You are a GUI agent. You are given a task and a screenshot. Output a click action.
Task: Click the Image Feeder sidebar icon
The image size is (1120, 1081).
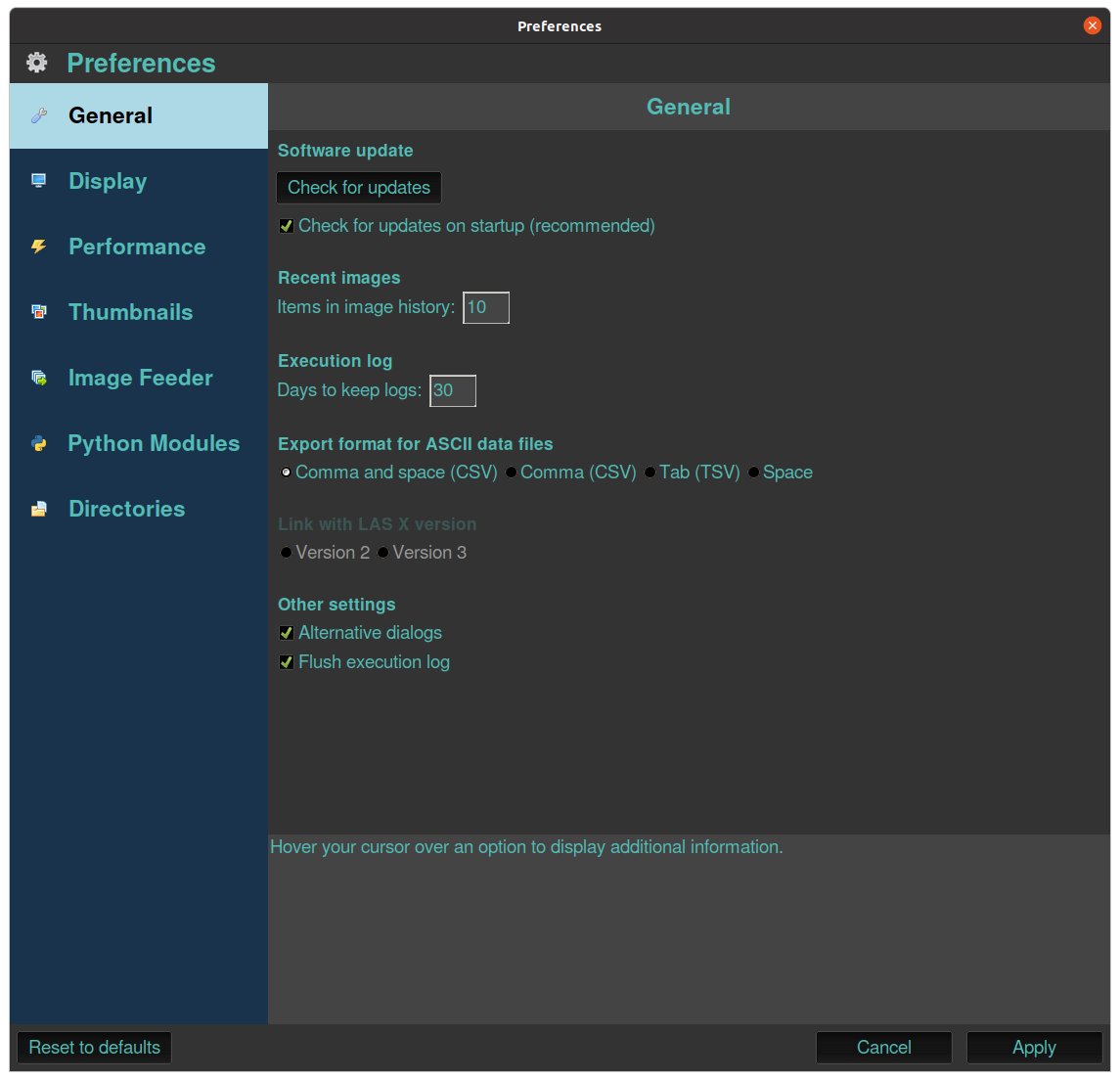click(39, 378)
